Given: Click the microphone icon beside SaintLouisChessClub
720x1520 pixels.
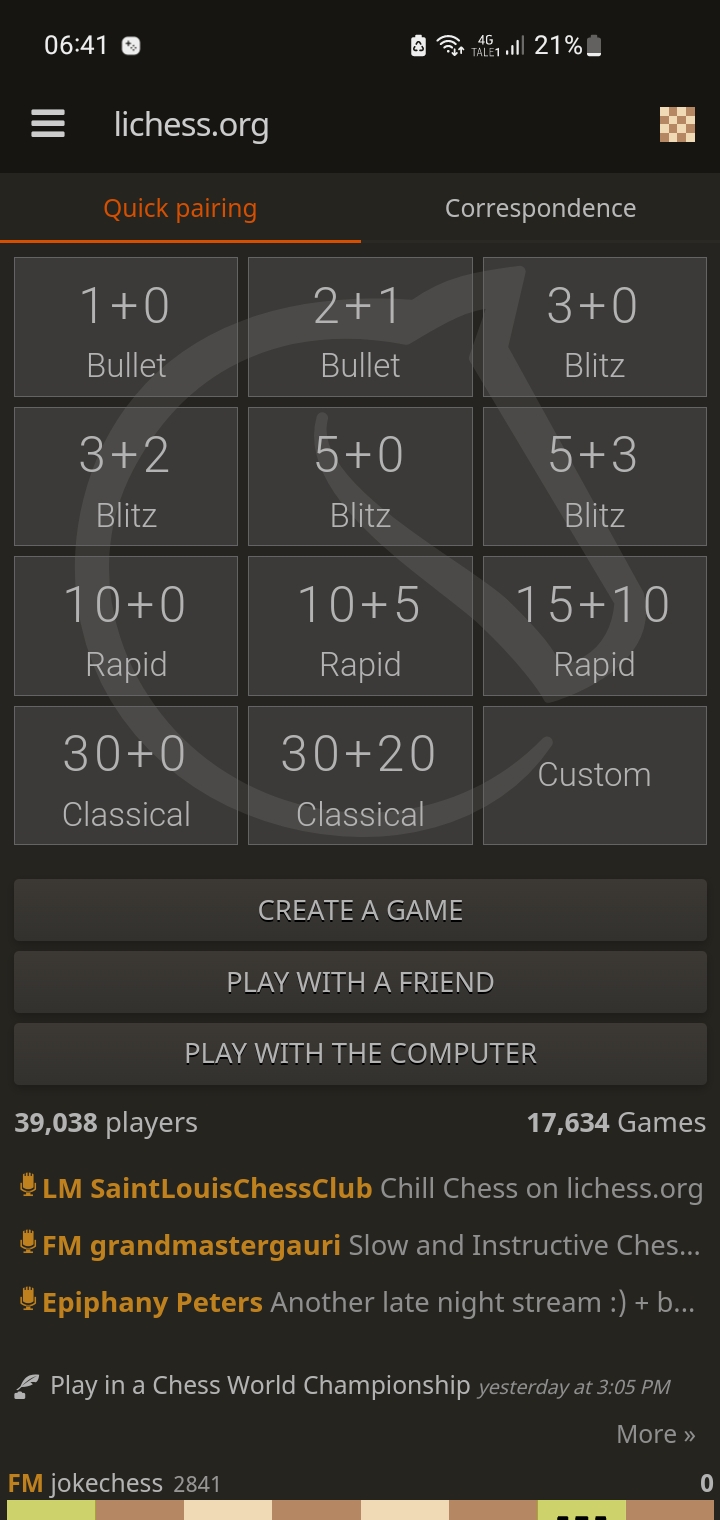Looking at the screenshot, I should coord(26,1187).
